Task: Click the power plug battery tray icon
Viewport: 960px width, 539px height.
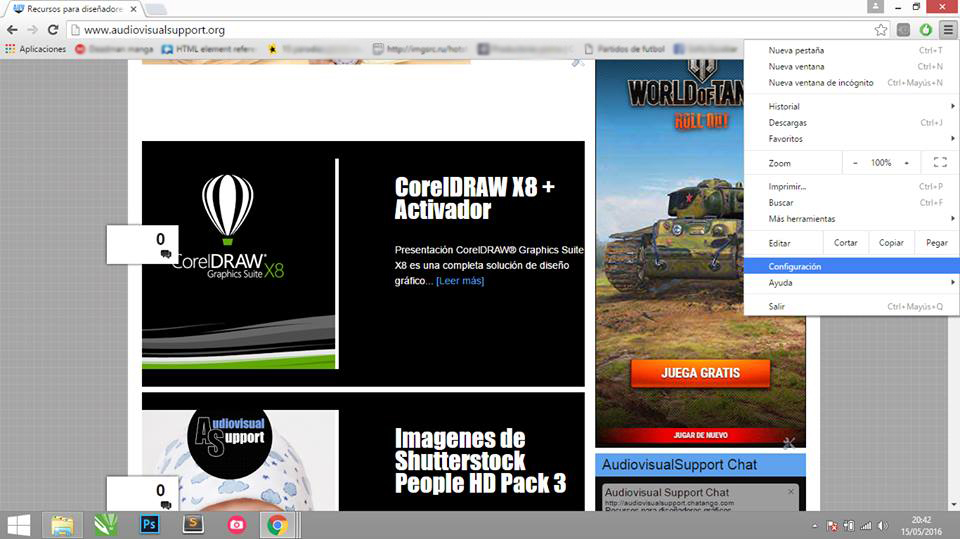Action: tap(849, 526)
